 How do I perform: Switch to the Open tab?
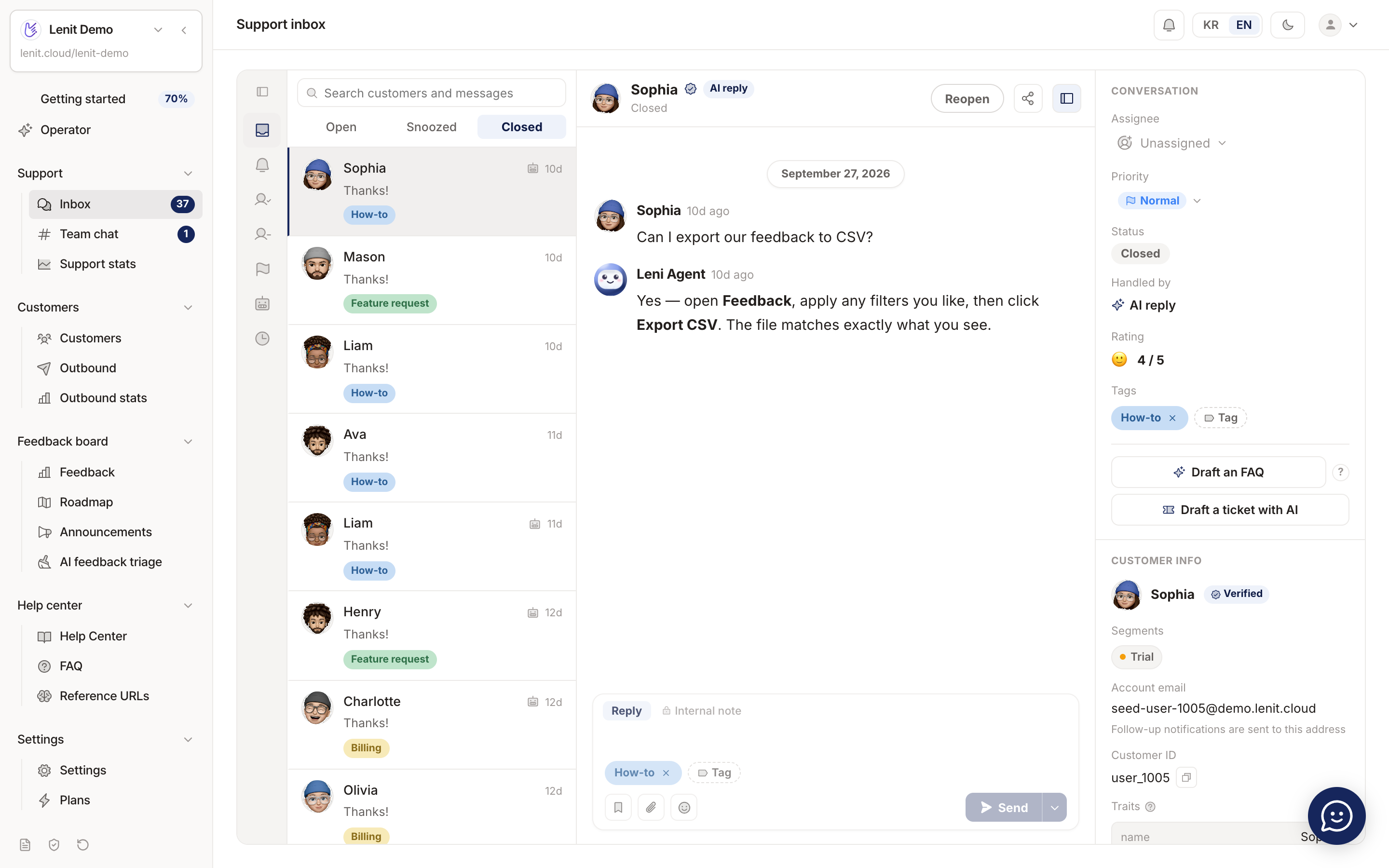341,127
